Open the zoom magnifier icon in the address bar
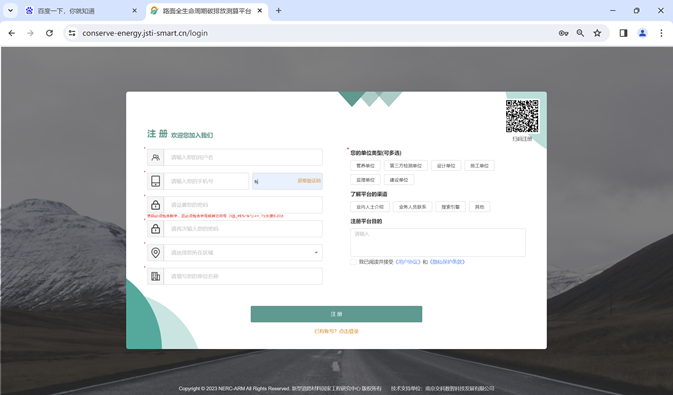 [580, 33]
